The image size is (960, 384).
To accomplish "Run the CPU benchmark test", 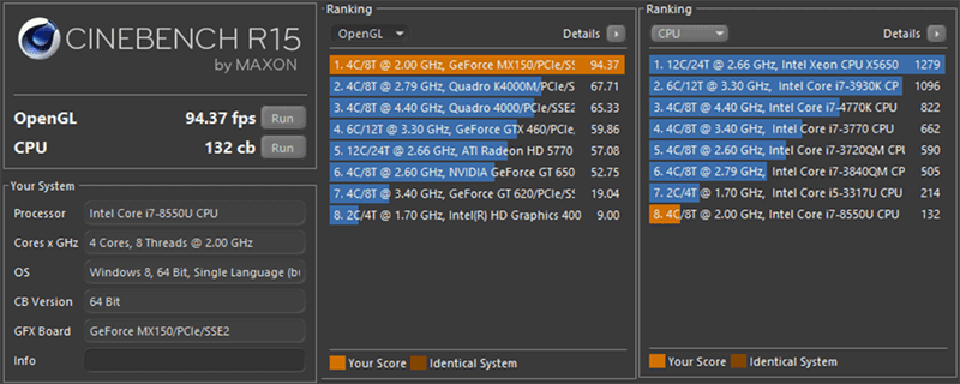I will click(x=283, y=148).
